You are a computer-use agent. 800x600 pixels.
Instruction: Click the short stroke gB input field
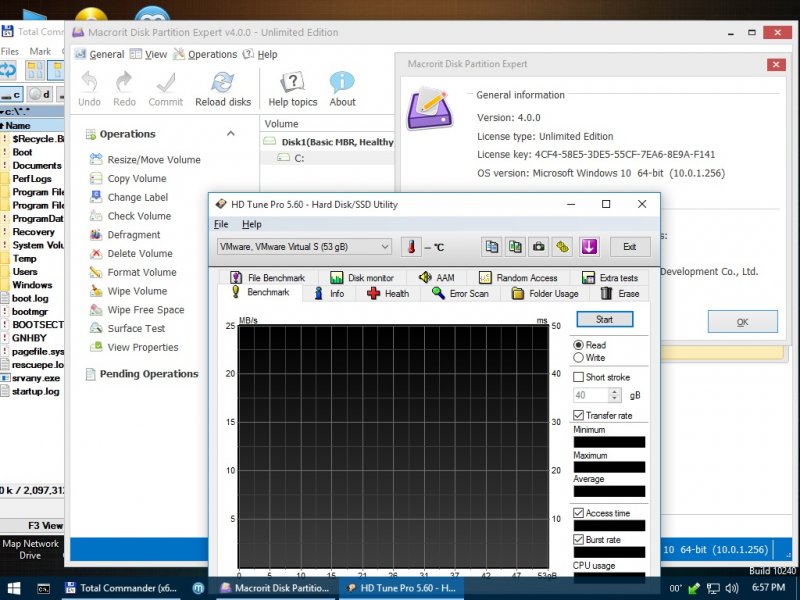tap(591, 395)
